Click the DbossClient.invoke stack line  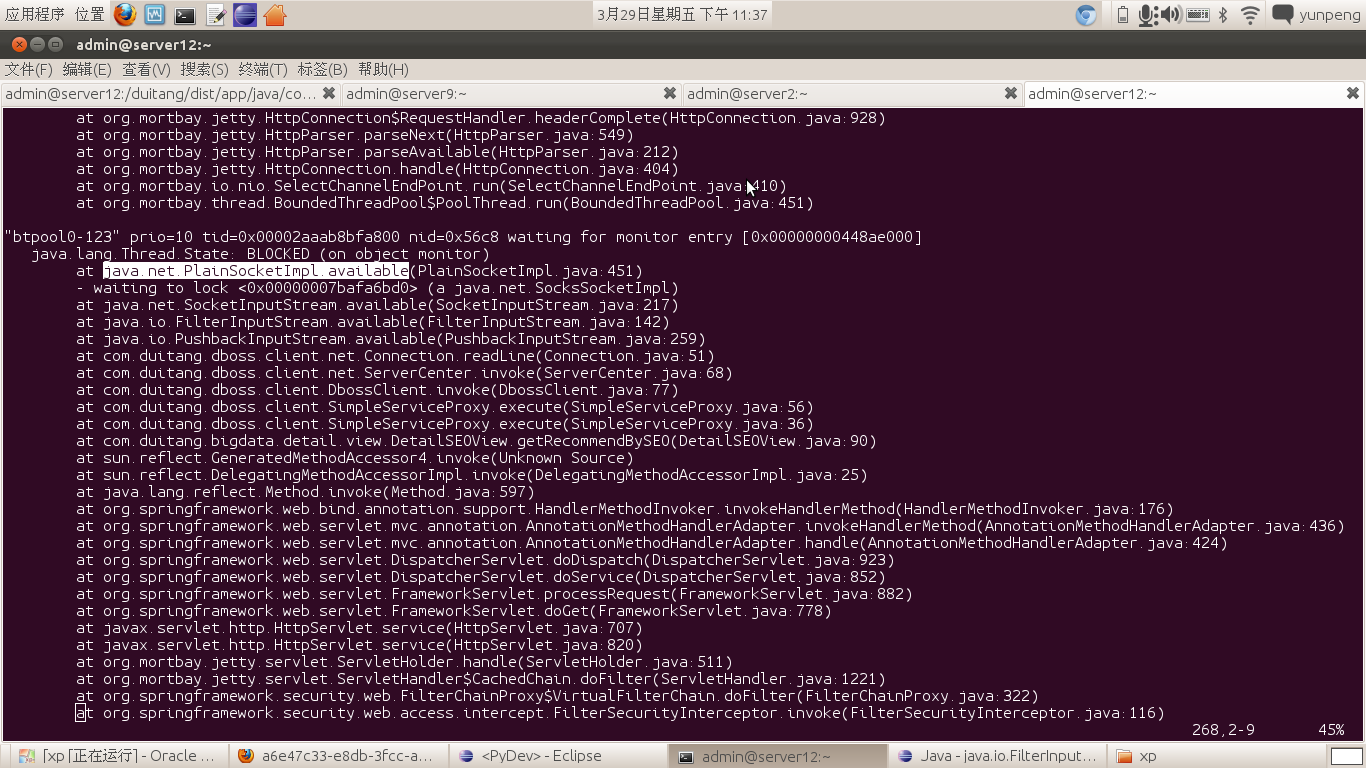click(377, 390)
